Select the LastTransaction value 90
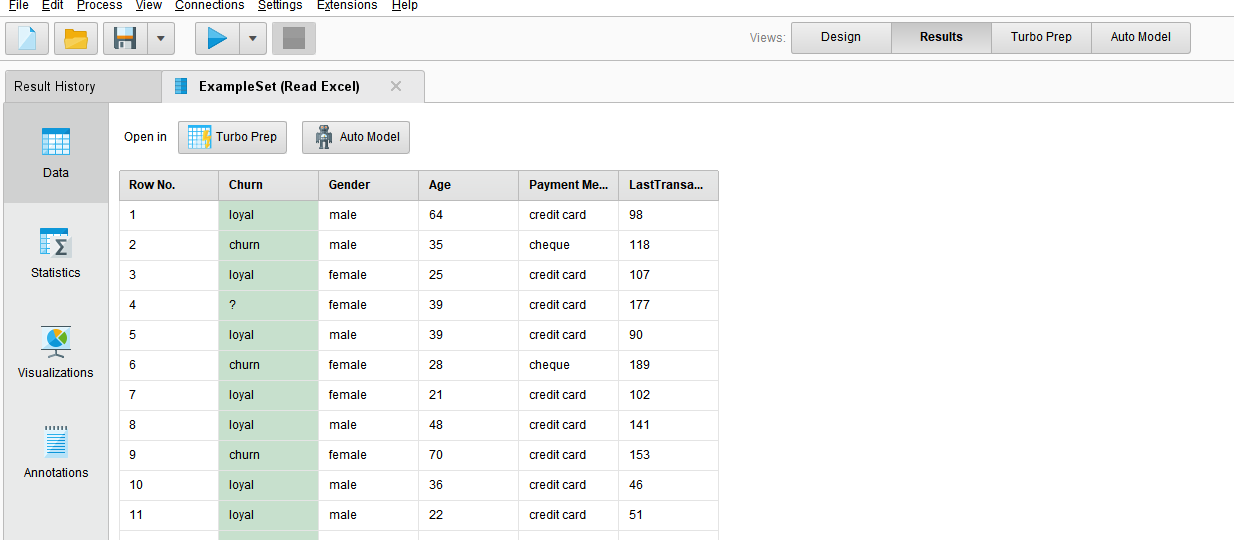This screenshot has width=1234, height=540. [x=669, y=335]
